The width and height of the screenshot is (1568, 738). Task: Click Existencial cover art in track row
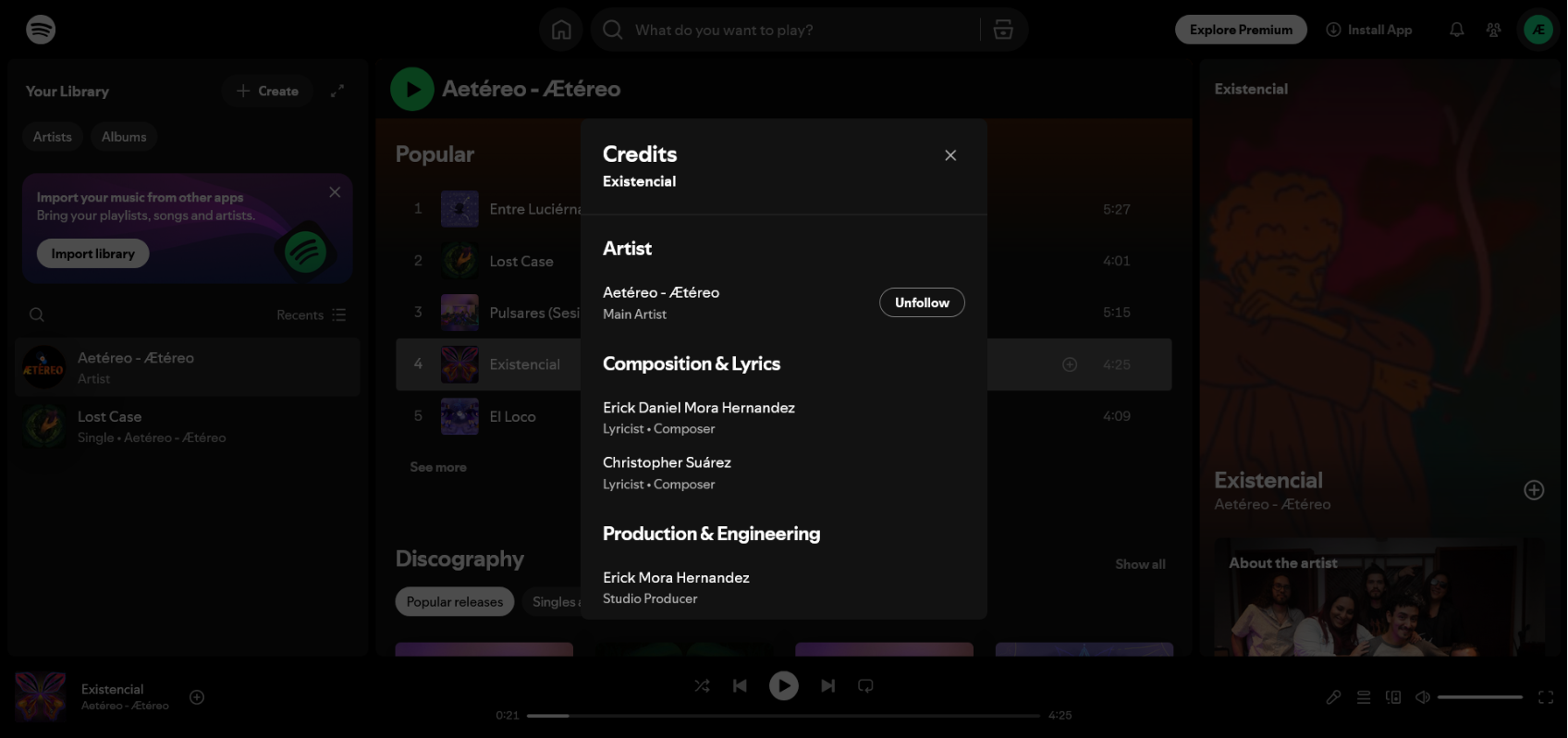click(x=459, y=364)
